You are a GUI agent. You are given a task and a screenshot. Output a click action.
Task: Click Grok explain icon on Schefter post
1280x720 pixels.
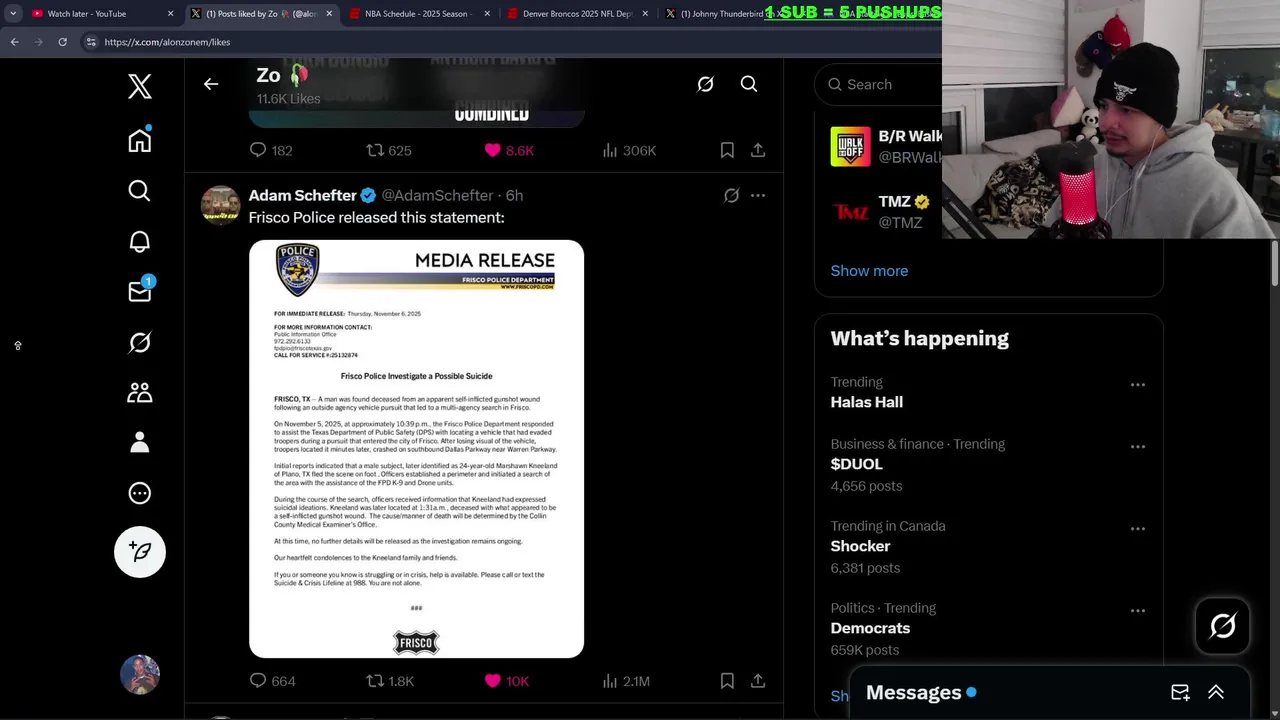(732, 196)
